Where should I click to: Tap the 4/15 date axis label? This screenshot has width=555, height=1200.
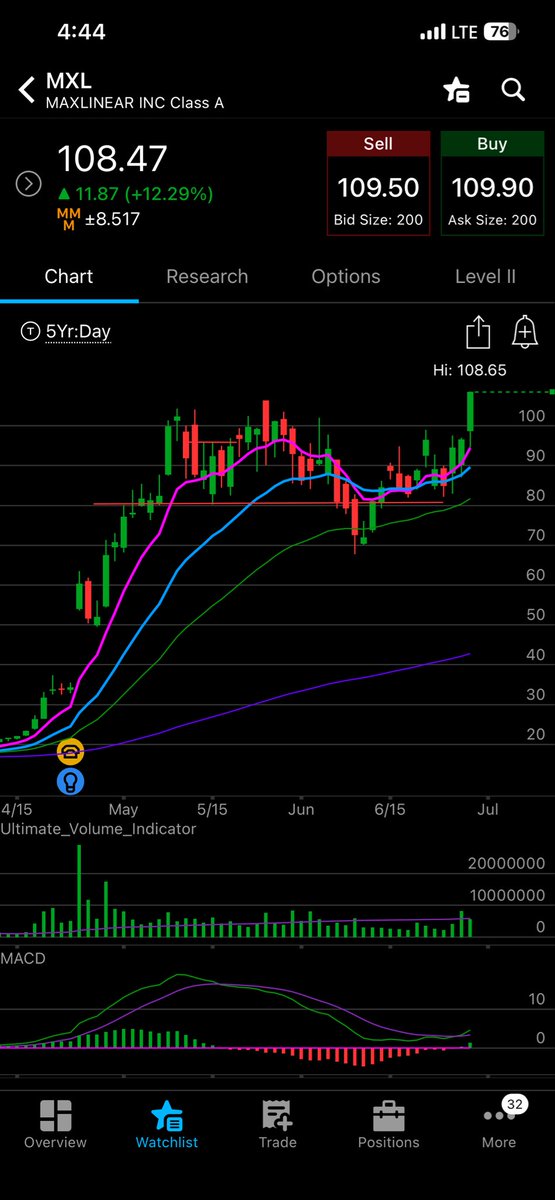17,808
